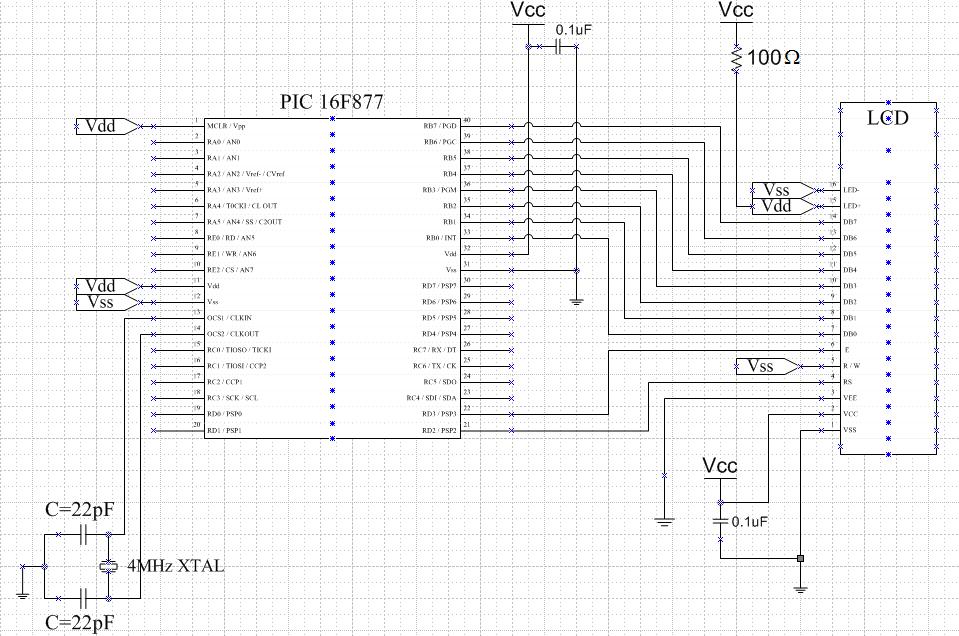Viewport: 959px width, 636px height.
Task: Select the Vss port on the R/W line
Action: [x=768, y=366]
